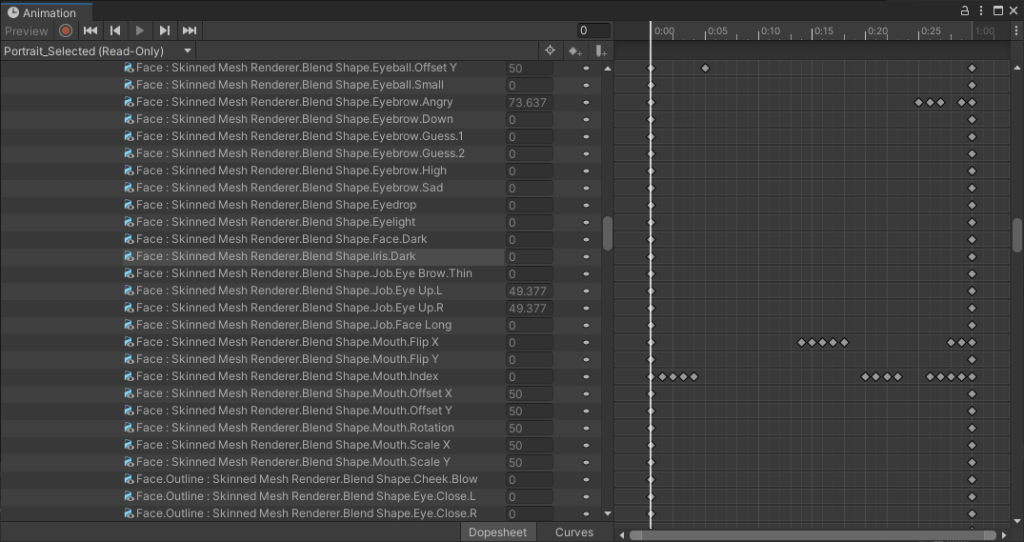Select the Eyebrow.Angry blend shape property
The image size is (1024, 542).
[294, 102]
